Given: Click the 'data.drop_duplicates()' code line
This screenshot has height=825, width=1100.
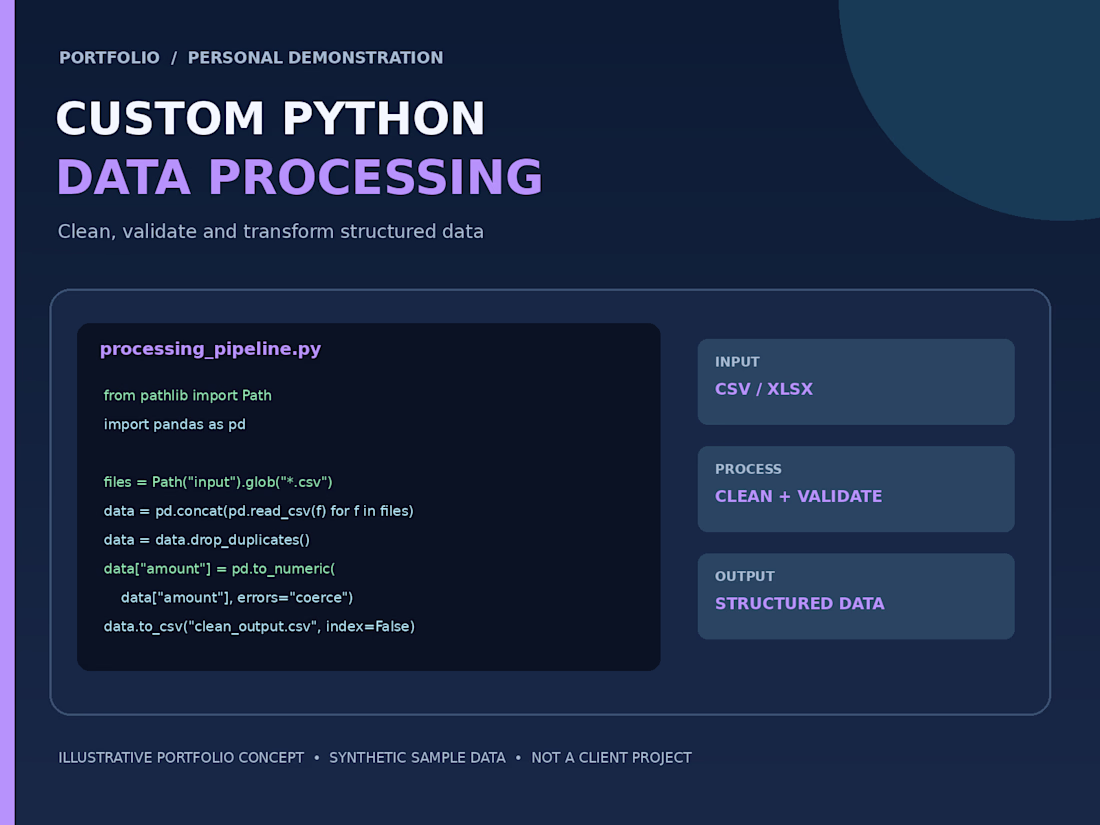Looking at the screenshot, I should click(207, 539).
